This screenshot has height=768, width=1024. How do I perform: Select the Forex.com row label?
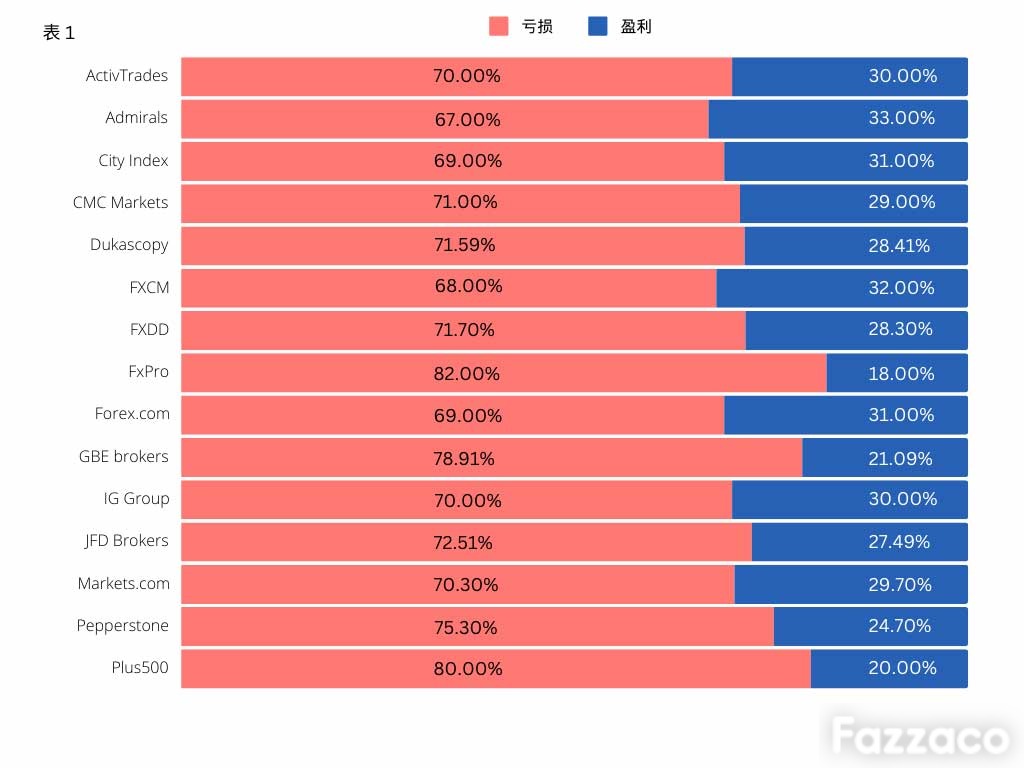click(132, 414)
